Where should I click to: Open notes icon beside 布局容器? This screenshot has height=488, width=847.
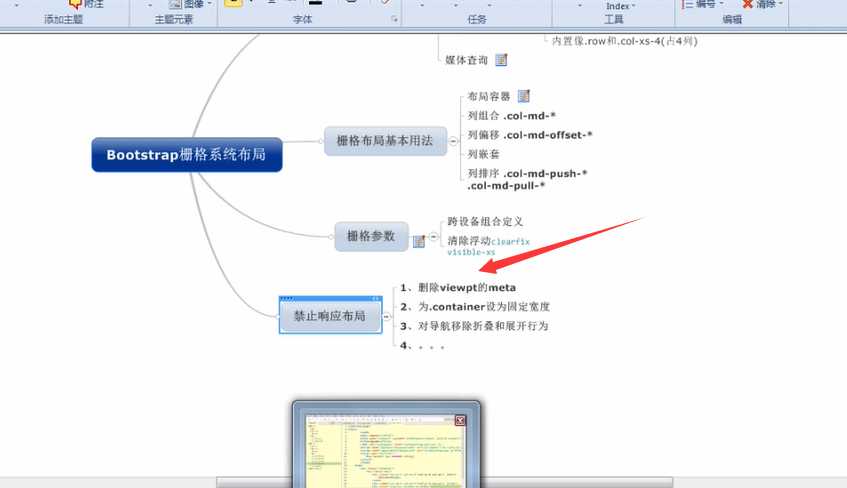tap(524, 96)
